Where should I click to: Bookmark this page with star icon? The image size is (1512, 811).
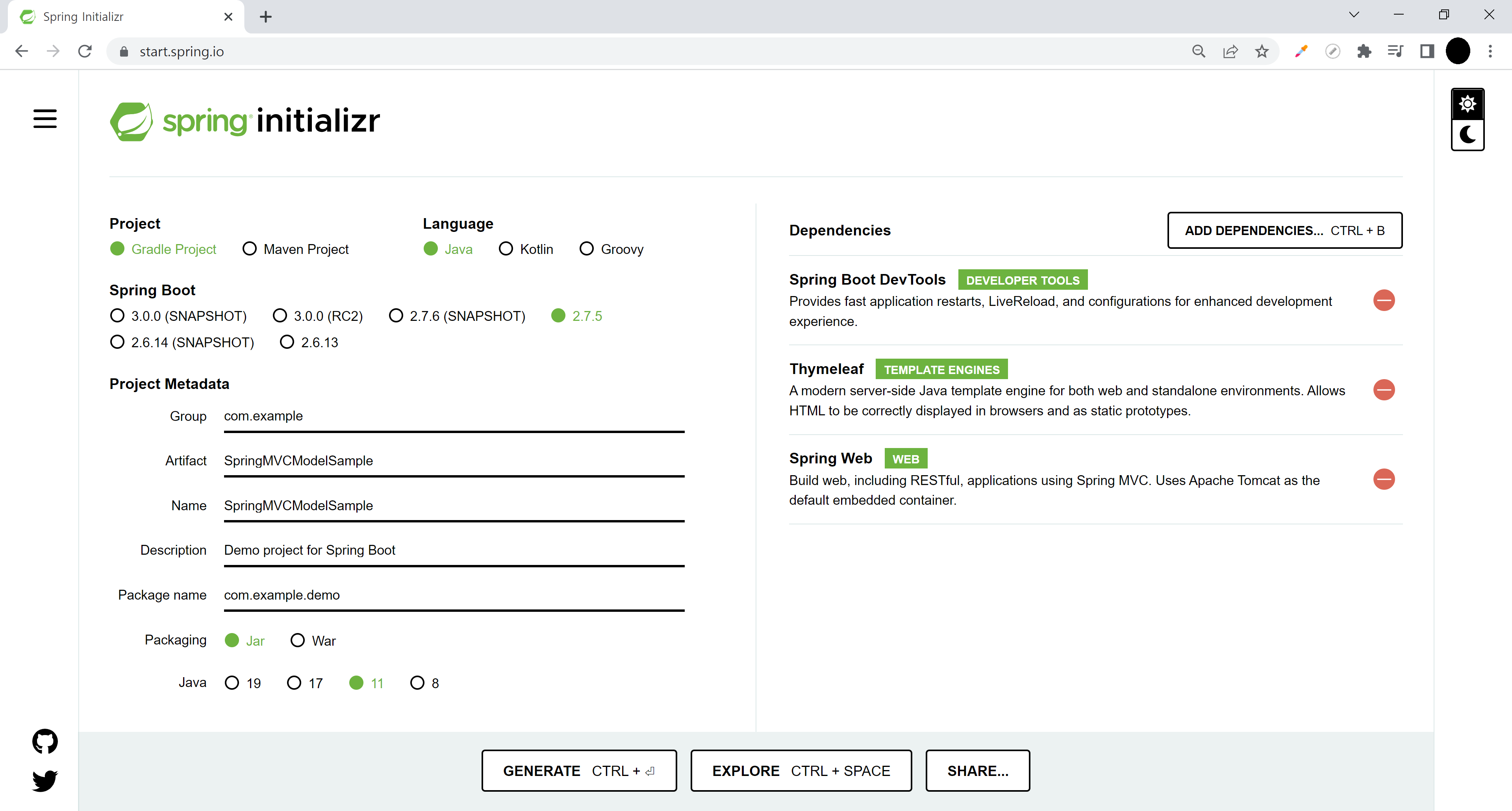pyautogui.click(x=1261, y=52)
